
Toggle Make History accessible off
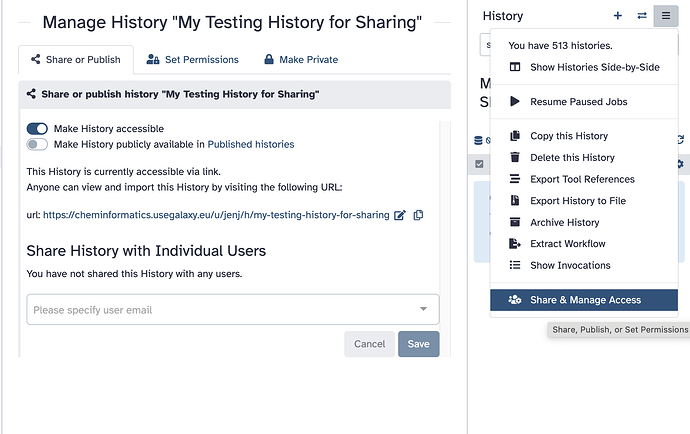click(37, 129)
